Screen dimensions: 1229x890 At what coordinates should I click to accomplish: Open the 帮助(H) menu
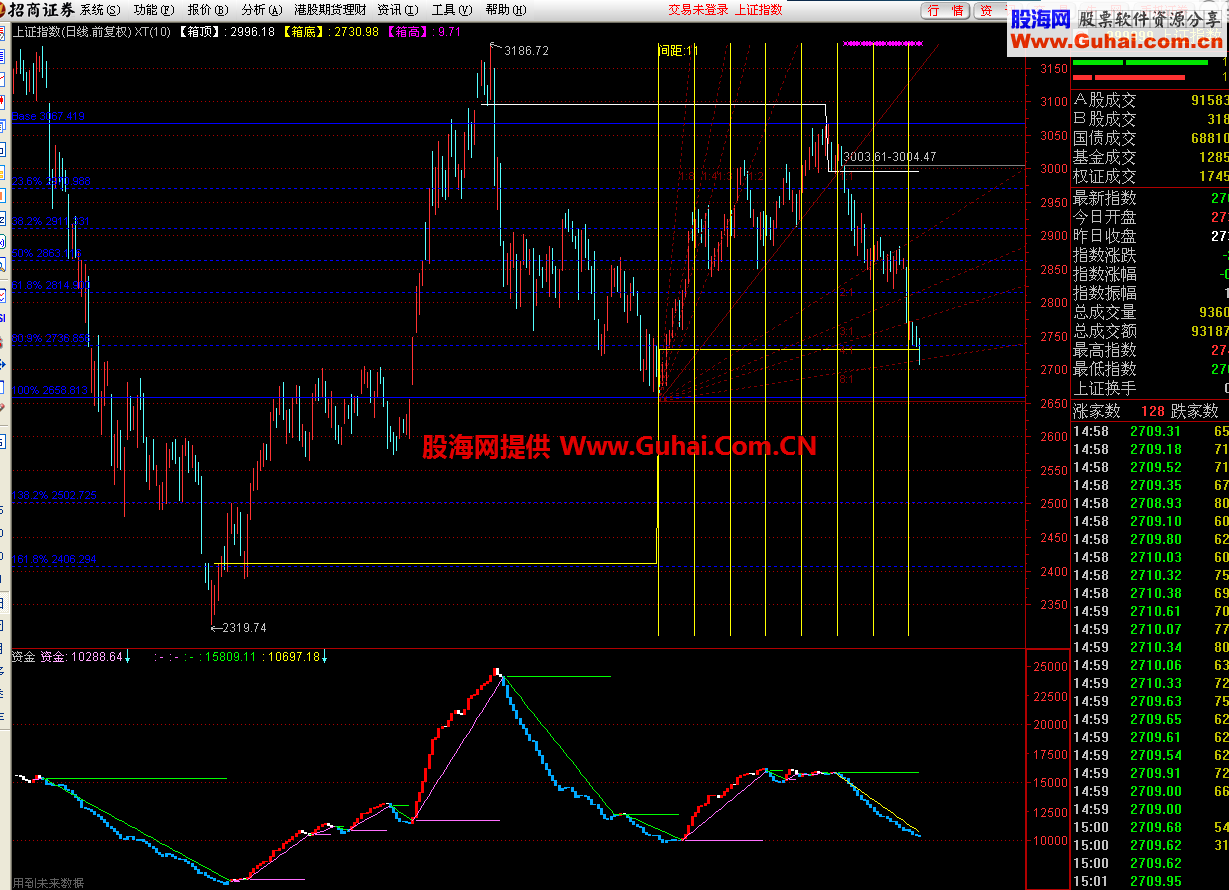(x=505, y=10)
